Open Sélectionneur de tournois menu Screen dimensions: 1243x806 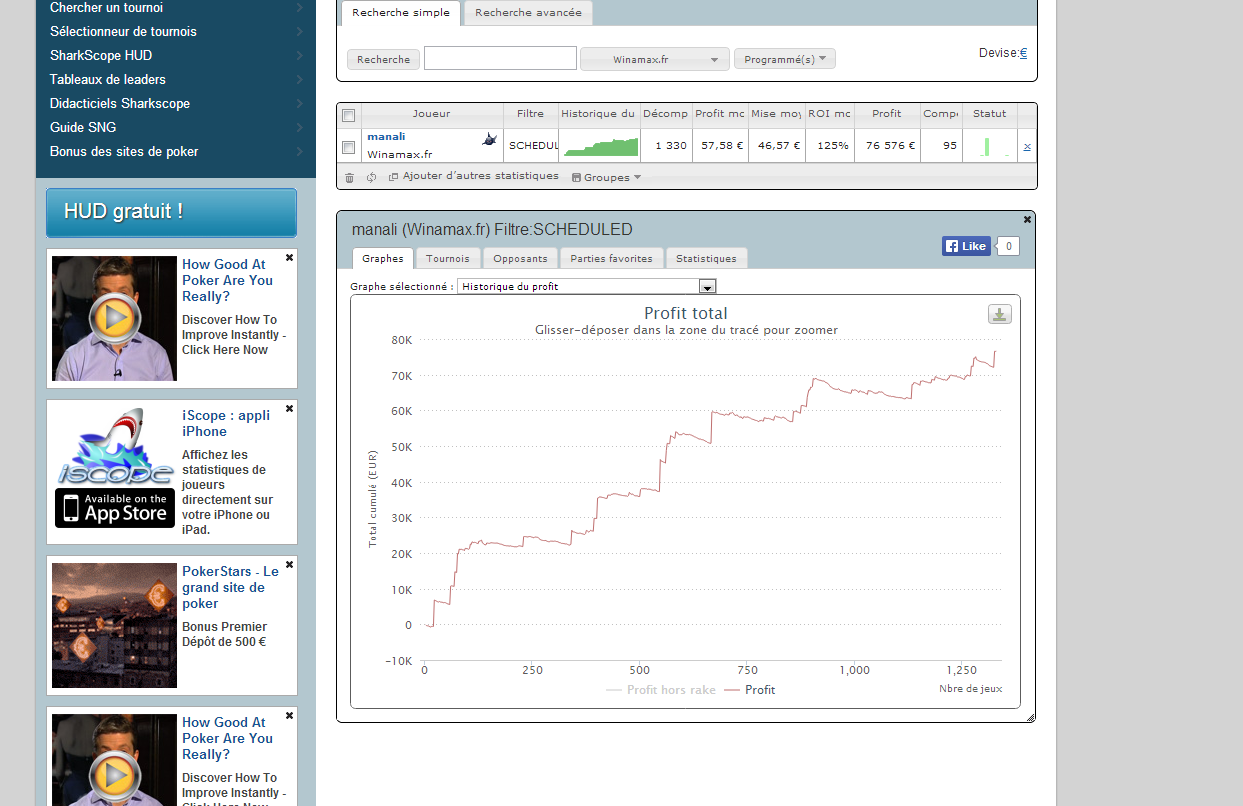176,31
